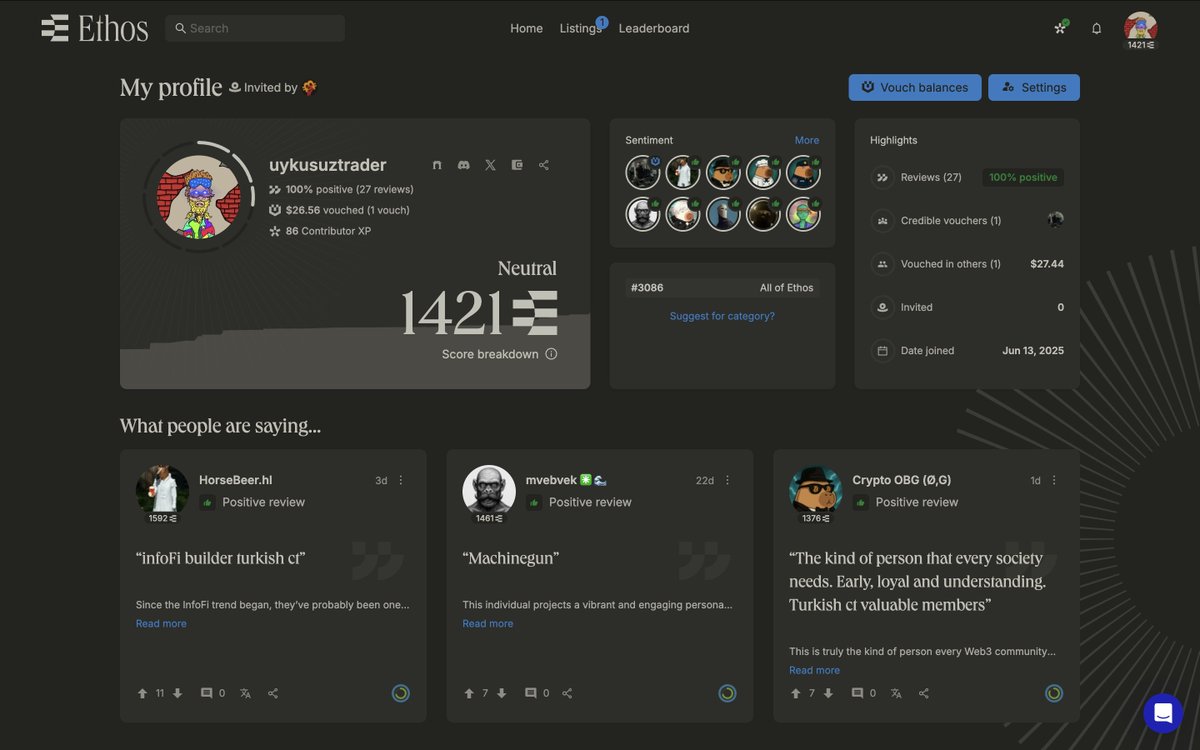Click the wallet icon on the profile
1200x750 pixels.
point(517,165)
